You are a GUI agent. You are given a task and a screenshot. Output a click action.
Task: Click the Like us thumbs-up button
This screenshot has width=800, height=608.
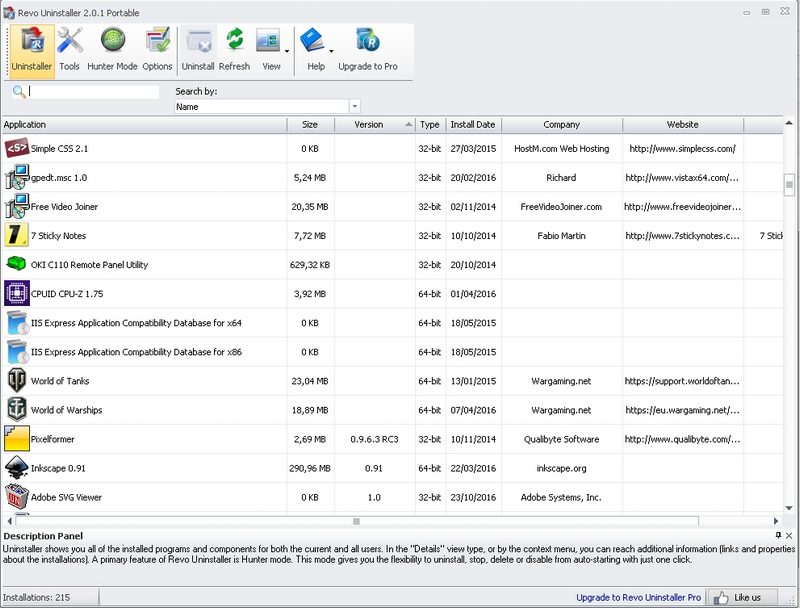(x=743, y=597)
